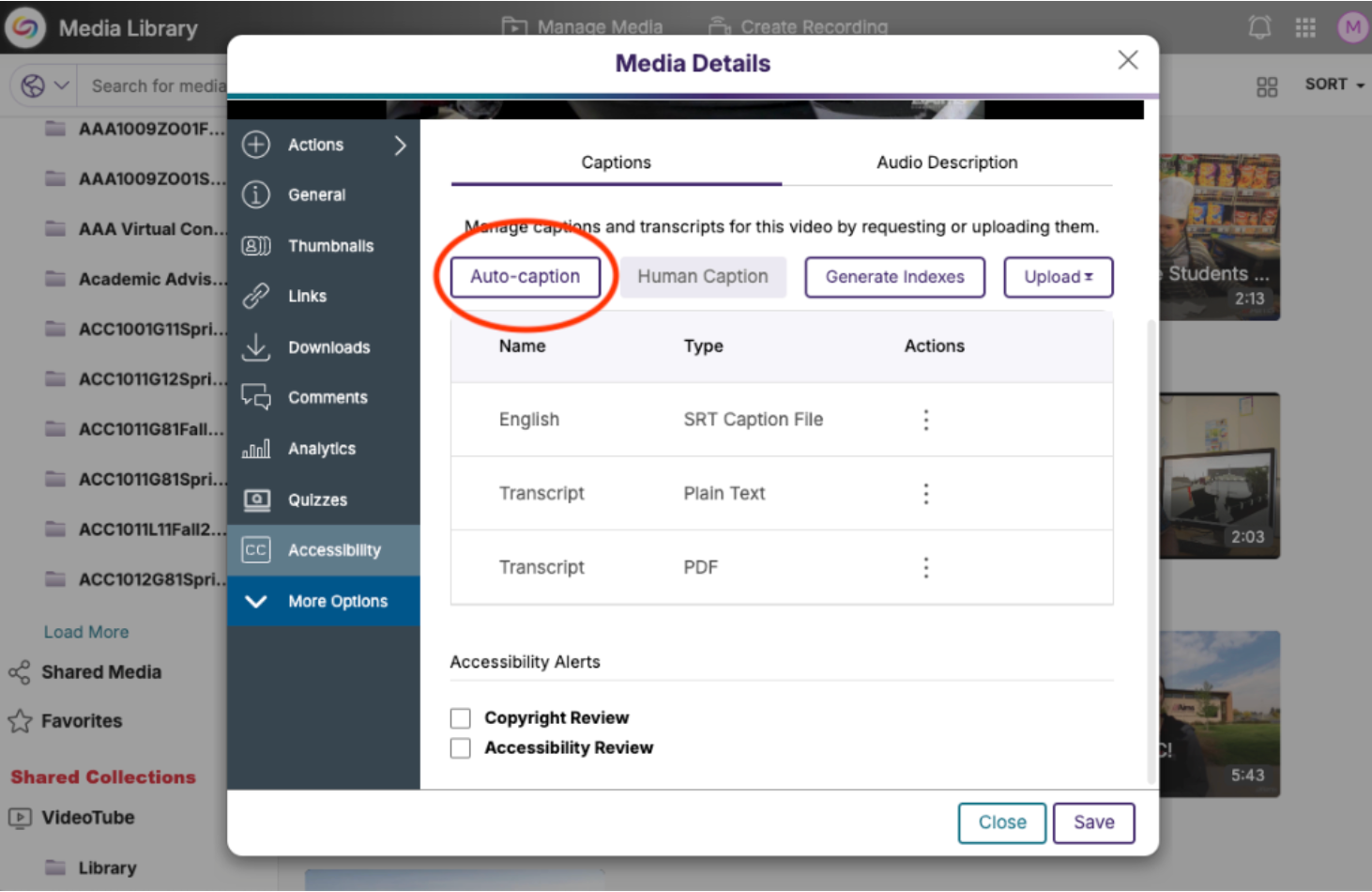1372x892 pixels.
Task: Select the CC Accessibility icon
Action: 255,550
